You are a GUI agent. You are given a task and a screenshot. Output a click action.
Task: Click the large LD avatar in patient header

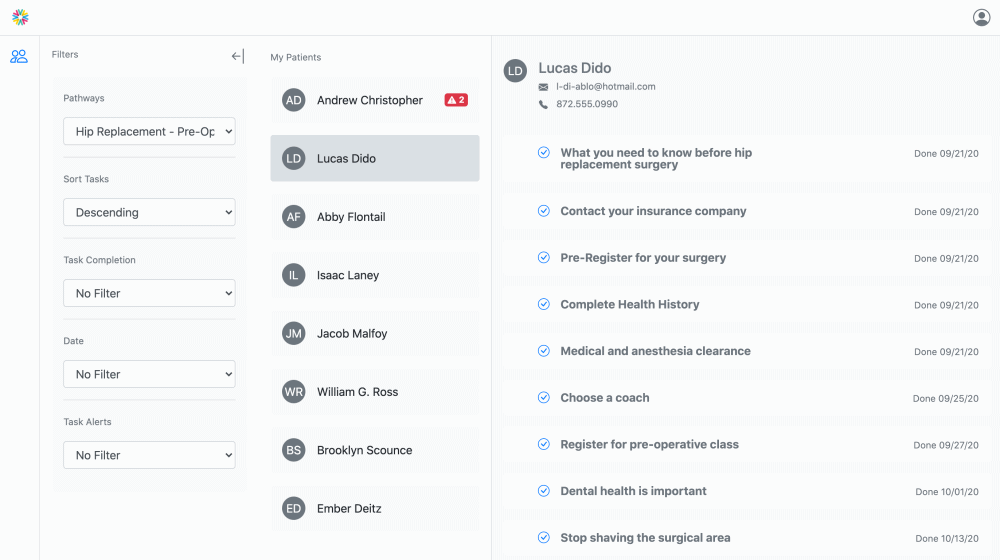tap(515, 71)
